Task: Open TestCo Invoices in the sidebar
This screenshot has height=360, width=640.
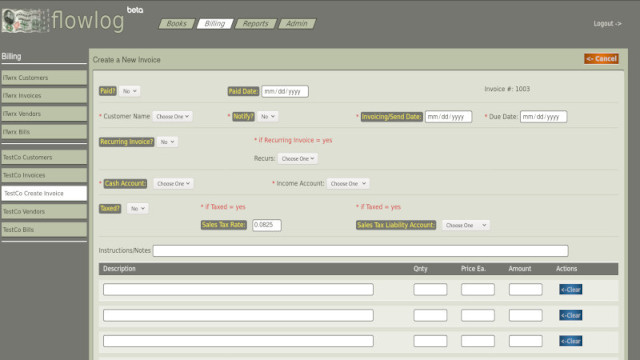Action: pos(44,175)
